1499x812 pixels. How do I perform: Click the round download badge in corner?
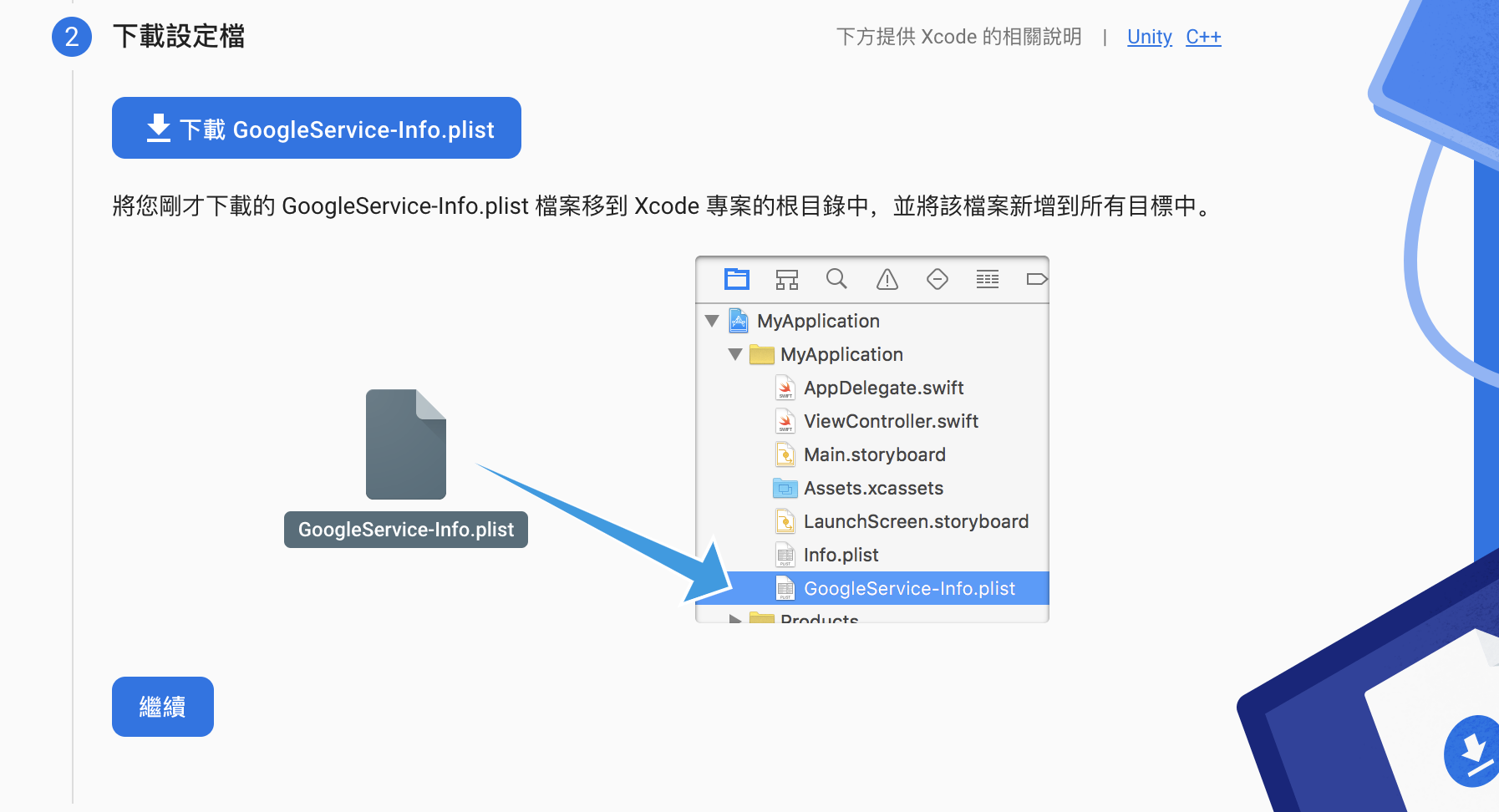(x=1474, y=751)
